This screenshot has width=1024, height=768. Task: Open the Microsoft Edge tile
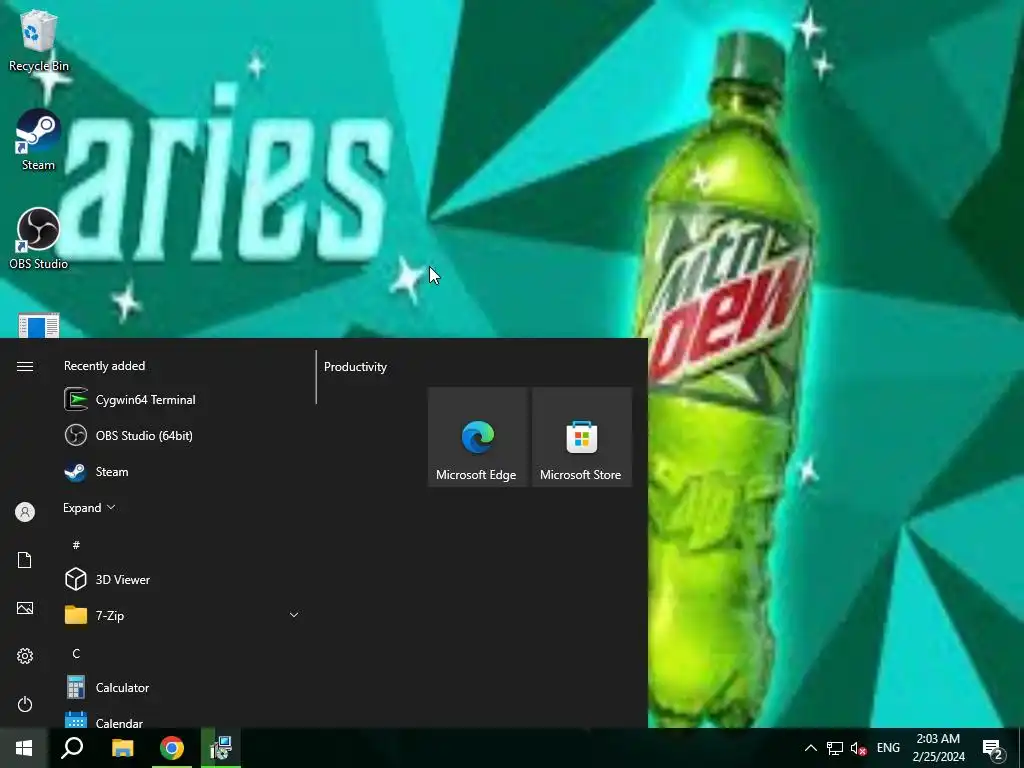pos(477,437)
